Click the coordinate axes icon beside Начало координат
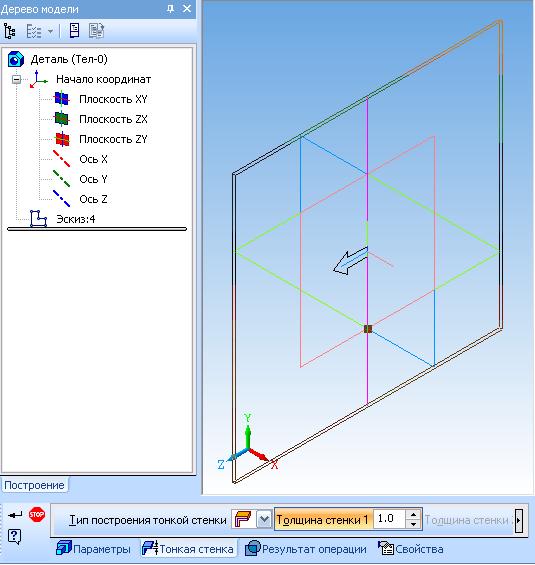Image resolution: width=535 pixels, height=565 pixels. (38, 79)
